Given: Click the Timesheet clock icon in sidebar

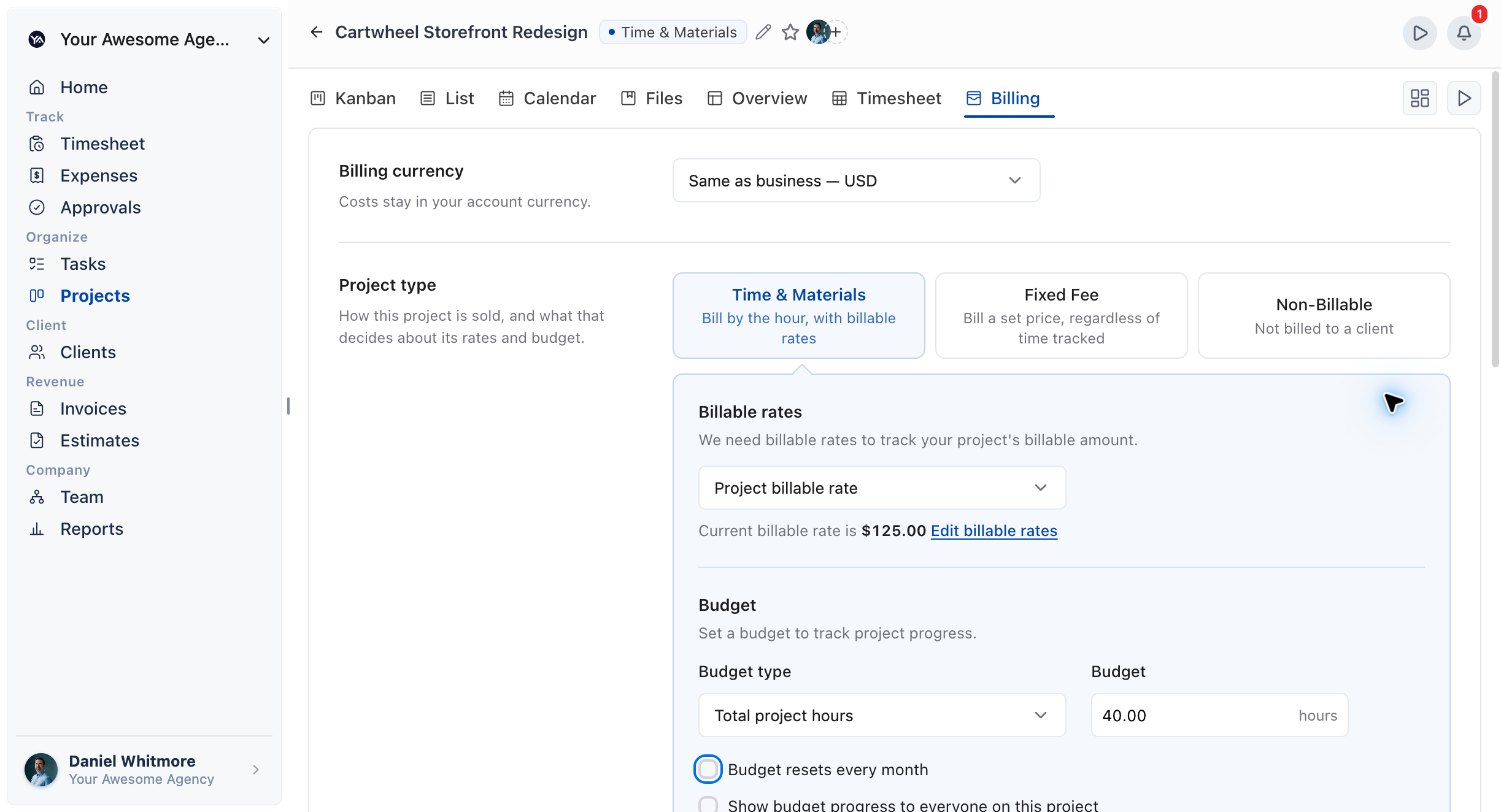Looking at the screenshot, I should (x=37, y=144).
